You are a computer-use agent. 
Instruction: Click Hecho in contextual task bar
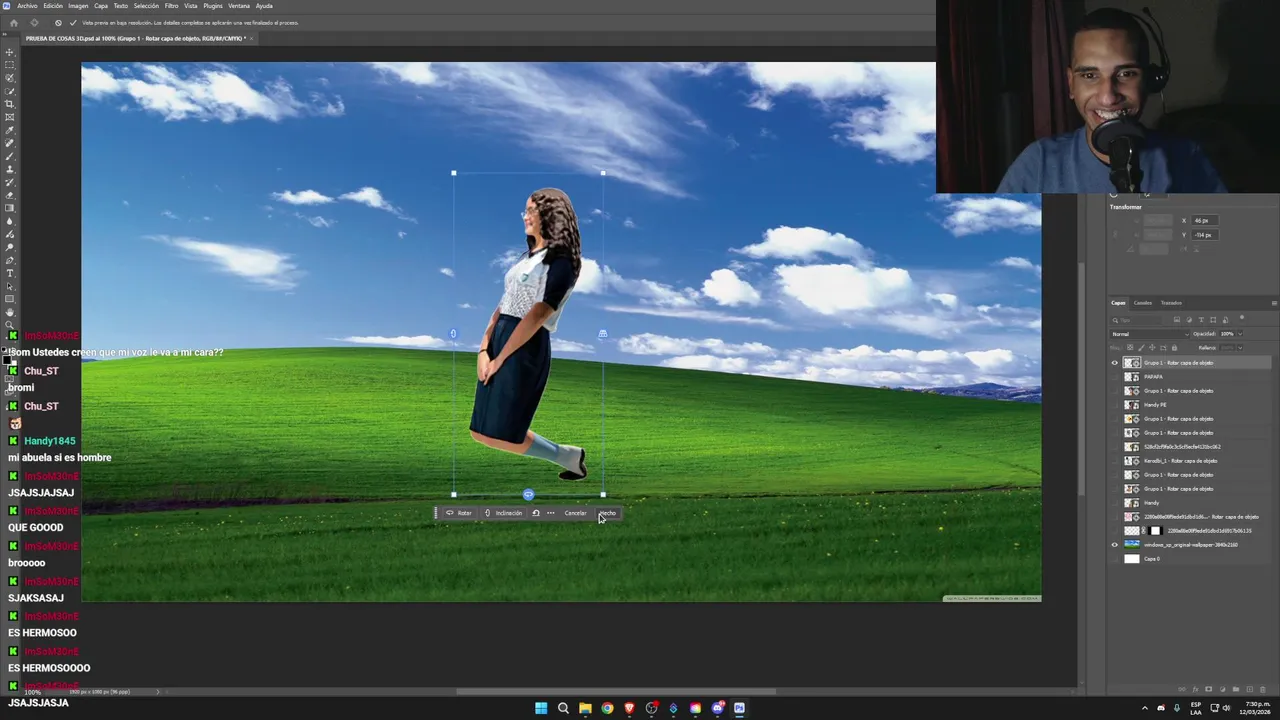607,513
